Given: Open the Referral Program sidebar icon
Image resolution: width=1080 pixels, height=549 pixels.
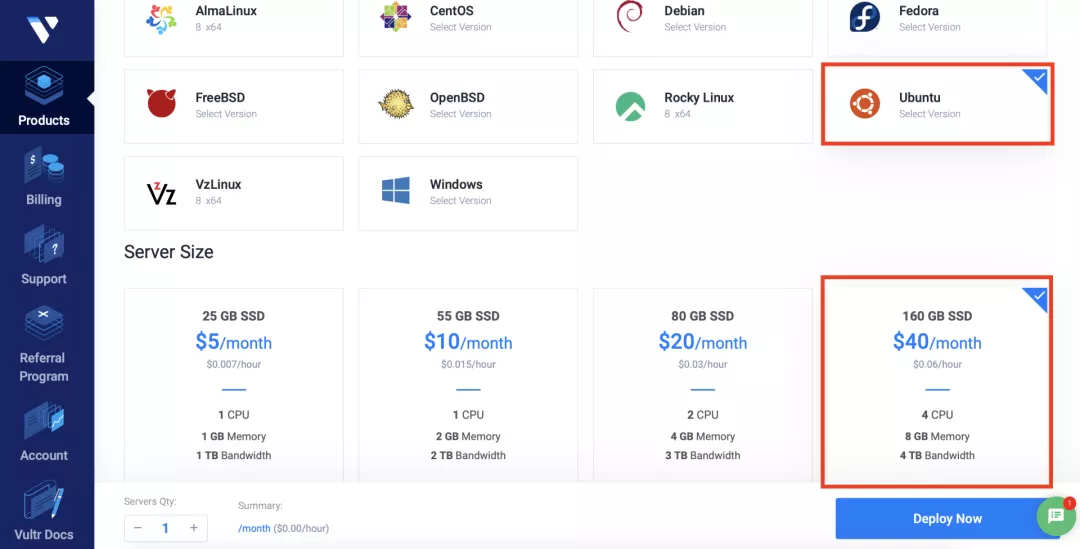Looking at the screenshot, I should tap(44, 323).
